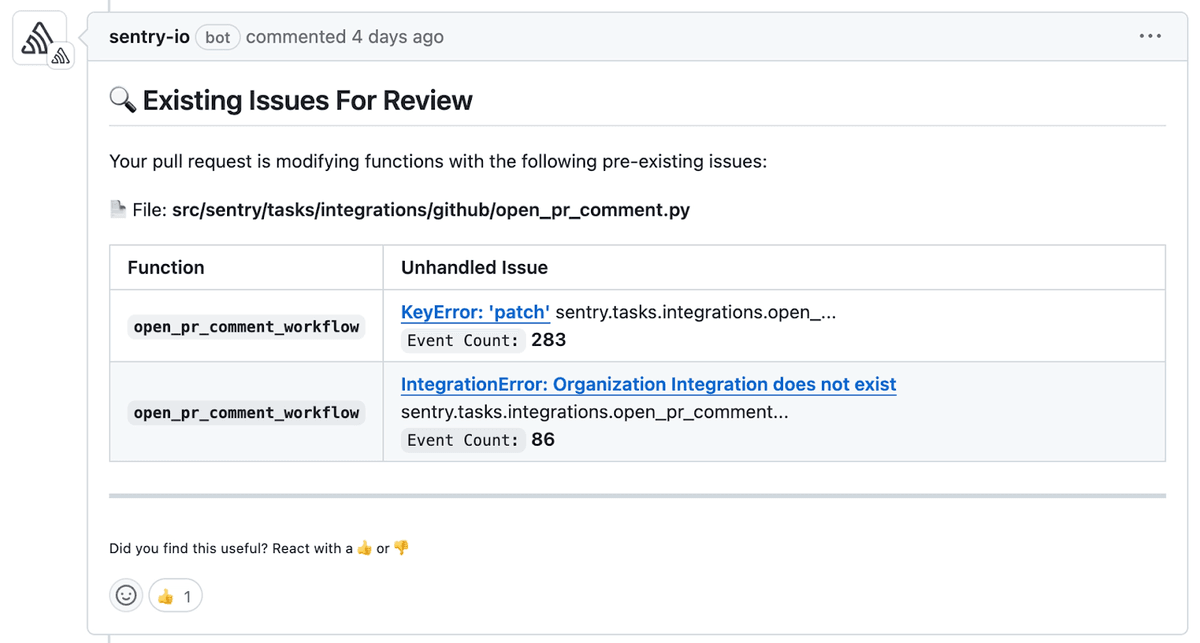The width and height of the screenshot is (1200, 643).
Task: Click the file icon before the filename
Action: pyautogui.click(x=118, y=208)
